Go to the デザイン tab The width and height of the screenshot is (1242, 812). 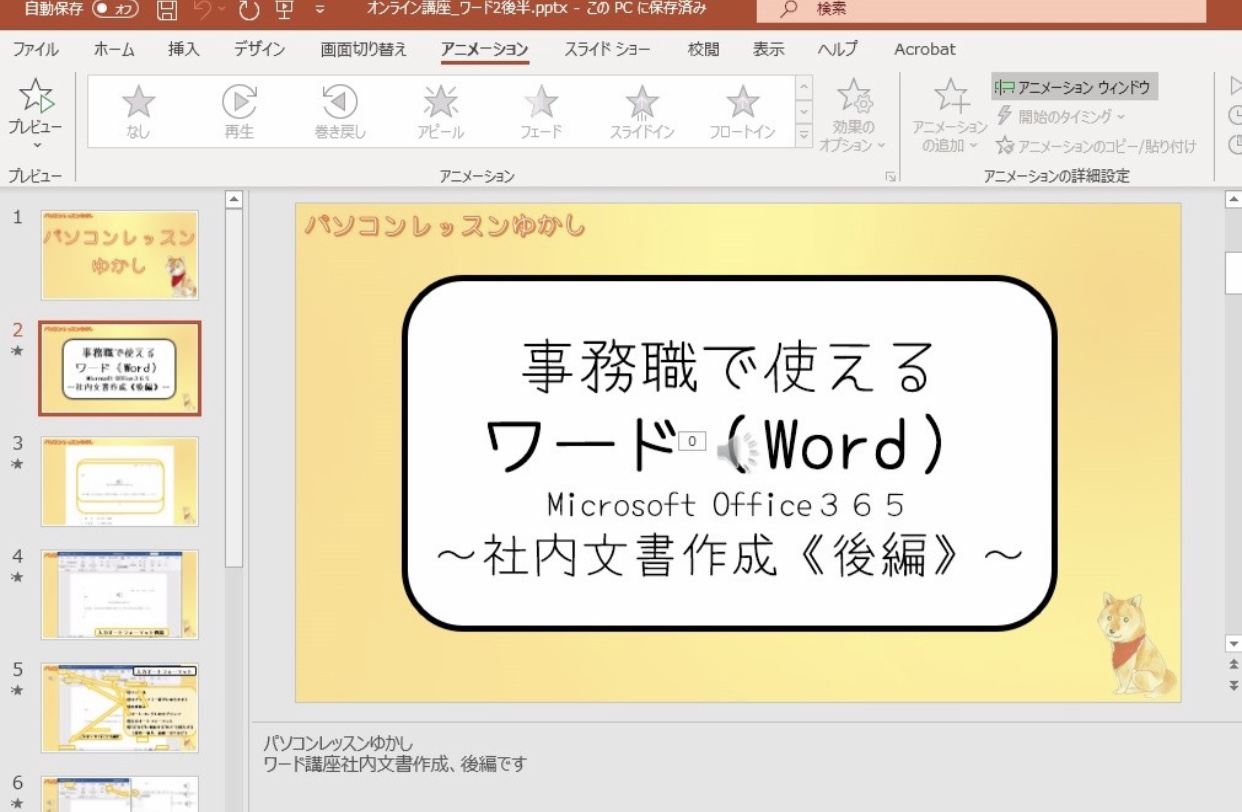click(x=259, y=49)
